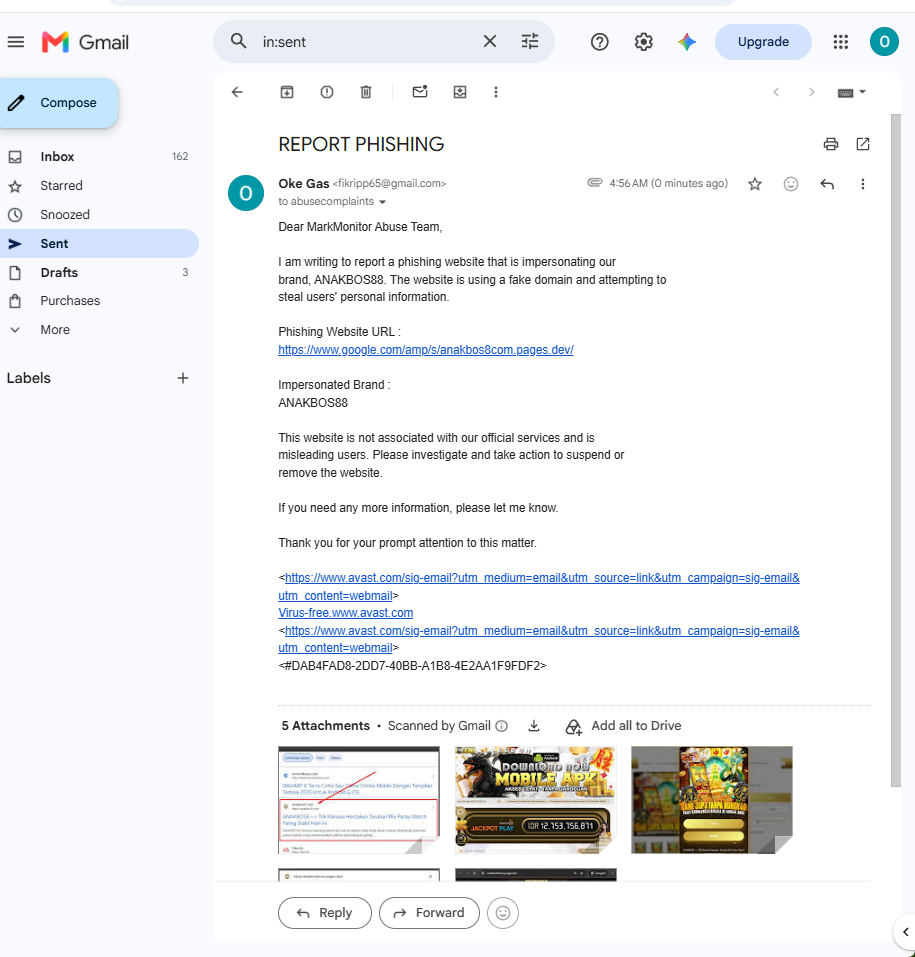
Task: Delete this email with trash icon
Action: (x=366, y=92)
